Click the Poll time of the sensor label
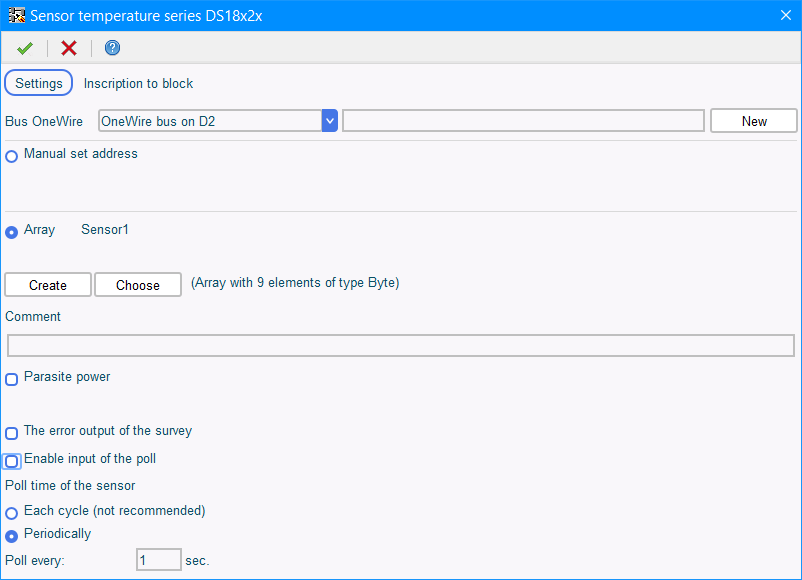802x580 pixels. coord(70,485)
